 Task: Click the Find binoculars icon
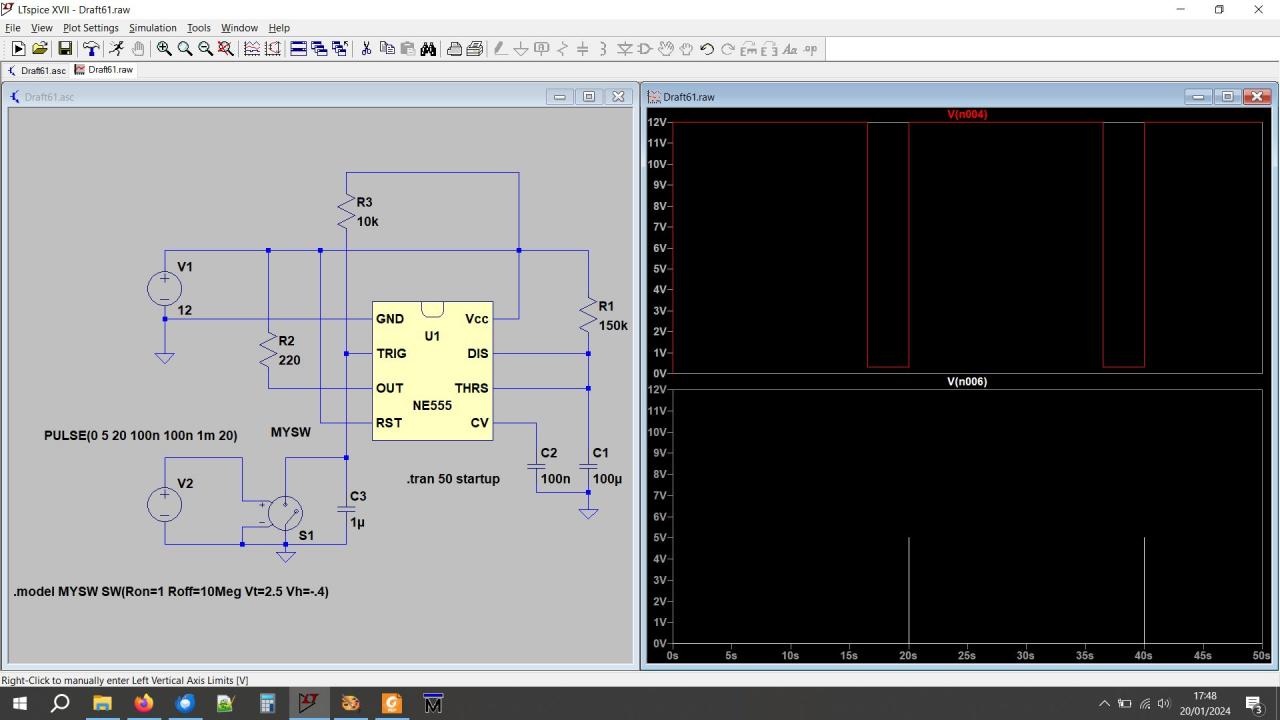pyautogui.click(x=428, y=49)
